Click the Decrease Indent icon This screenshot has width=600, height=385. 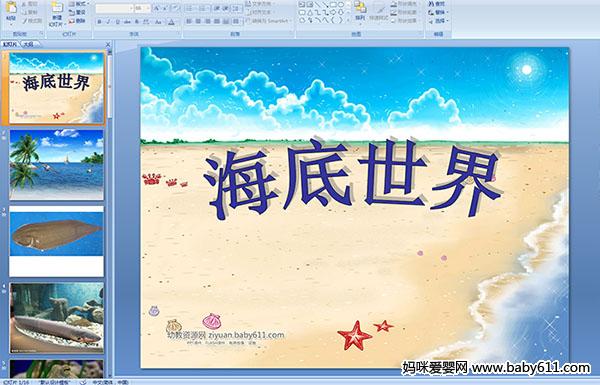pos(216,8)
